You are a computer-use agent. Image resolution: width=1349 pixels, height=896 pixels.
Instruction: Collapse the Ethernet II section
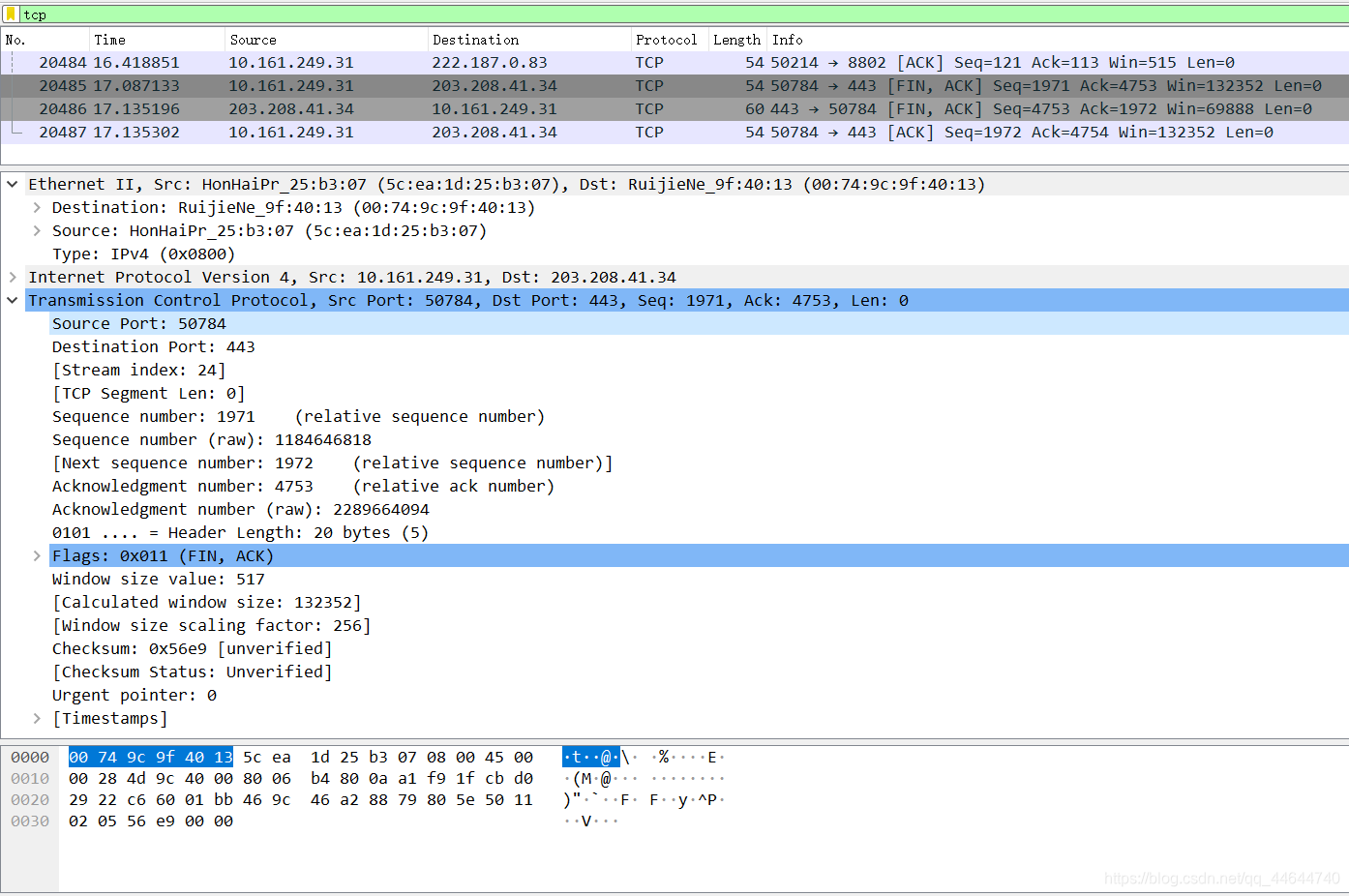[x=13, y=184]
